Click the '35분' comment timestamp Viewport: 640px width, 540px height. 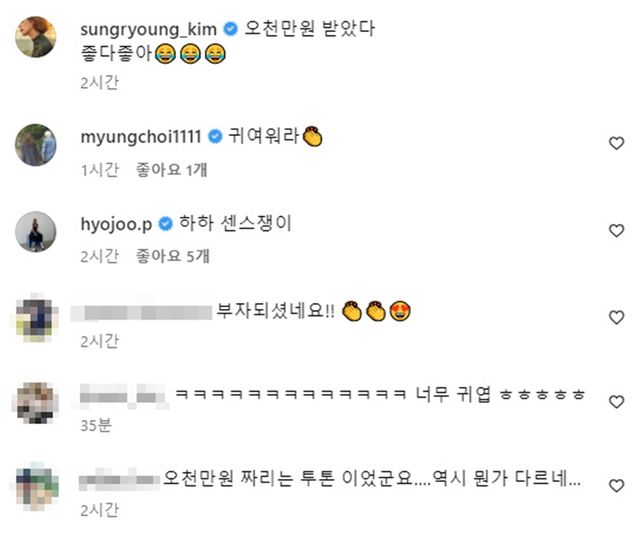[x=95, y=425]
